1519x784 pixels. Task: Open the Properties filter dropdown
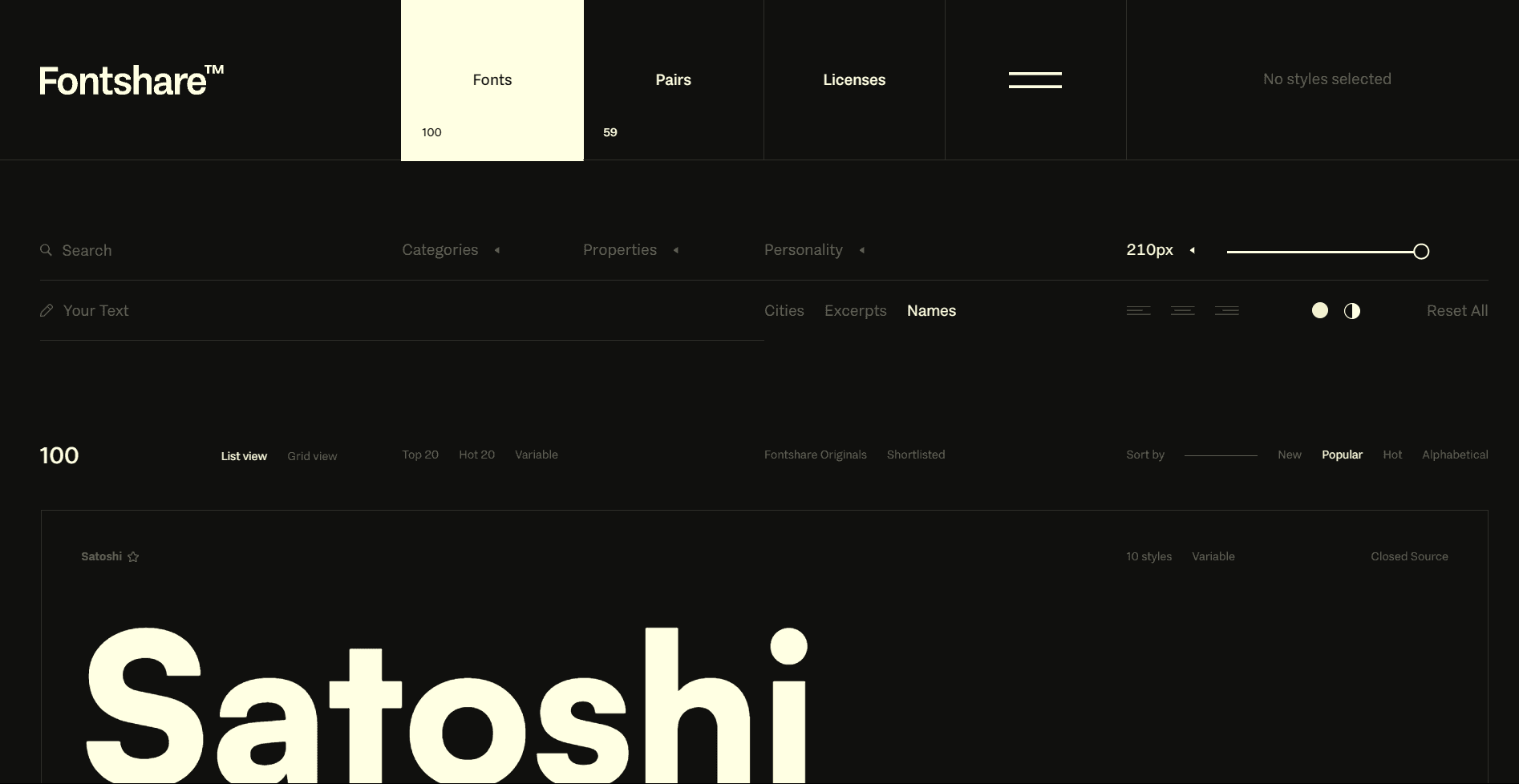pyautogui.click(x=619, y=250)
